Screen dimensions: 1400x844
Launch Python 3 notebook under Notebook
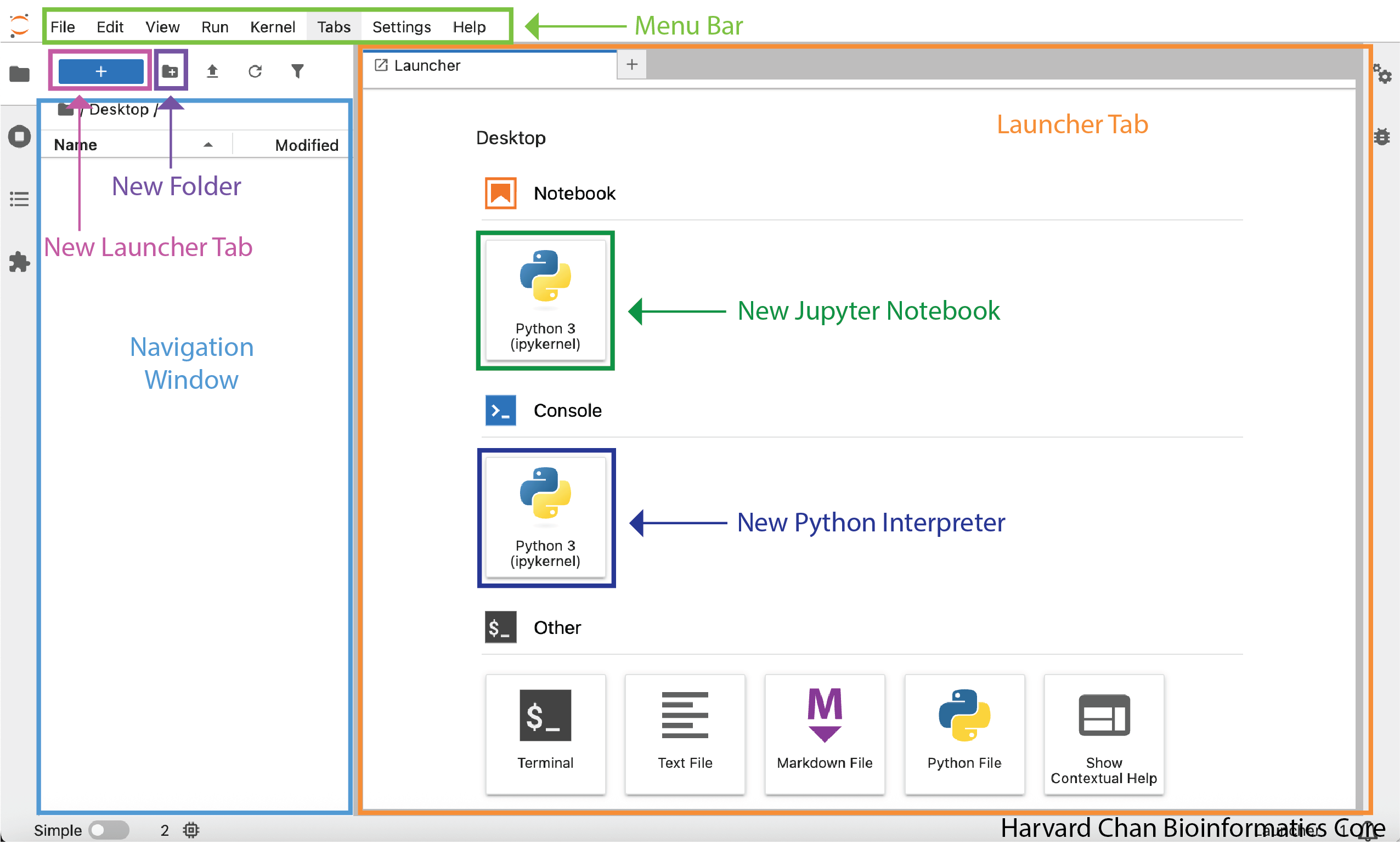pos(545,300)
